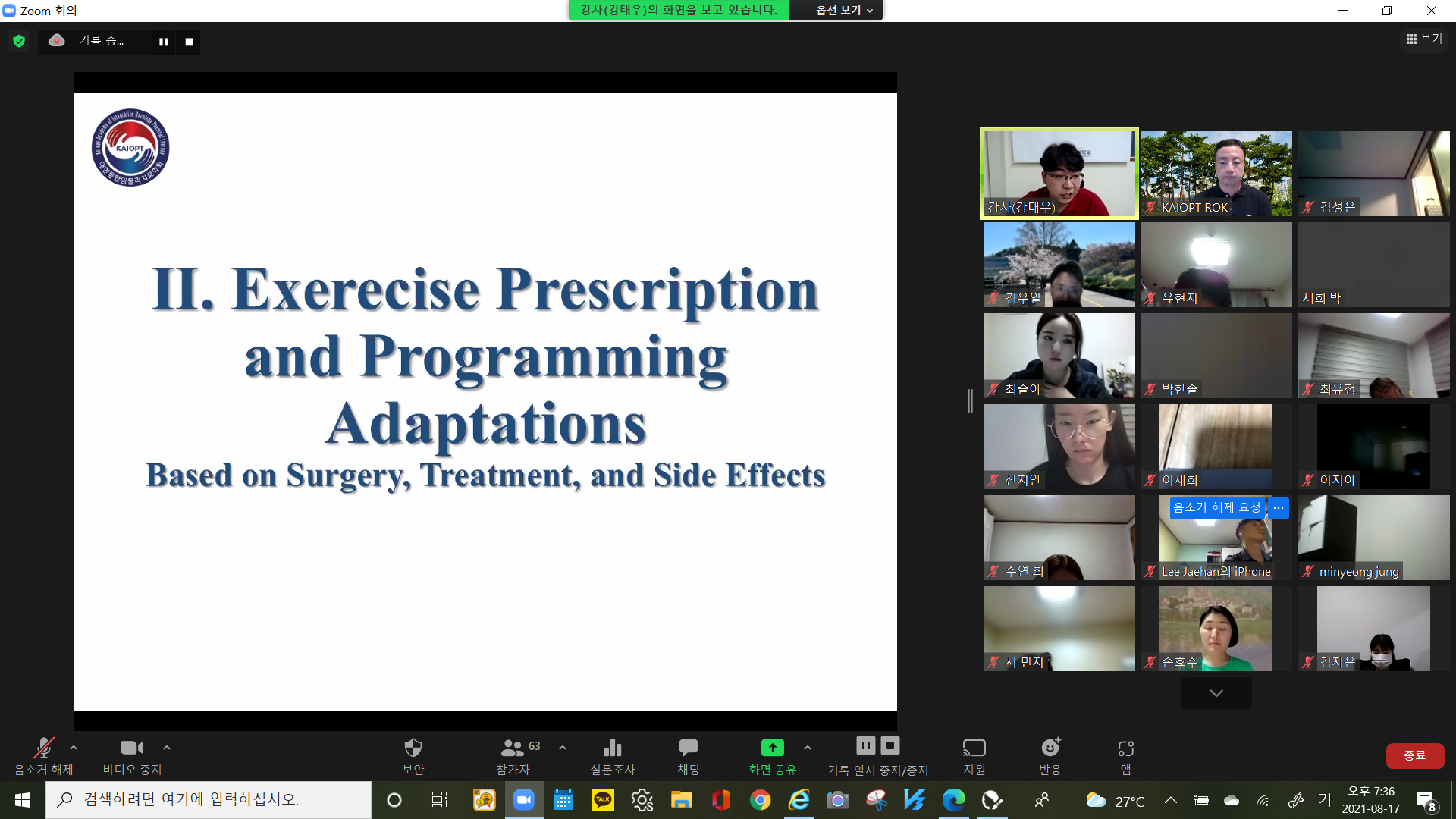The width and height of the screenshot is (1456, 819).
Task: Open Settings gear icon on taskbar
Action: tap(642, 800)
